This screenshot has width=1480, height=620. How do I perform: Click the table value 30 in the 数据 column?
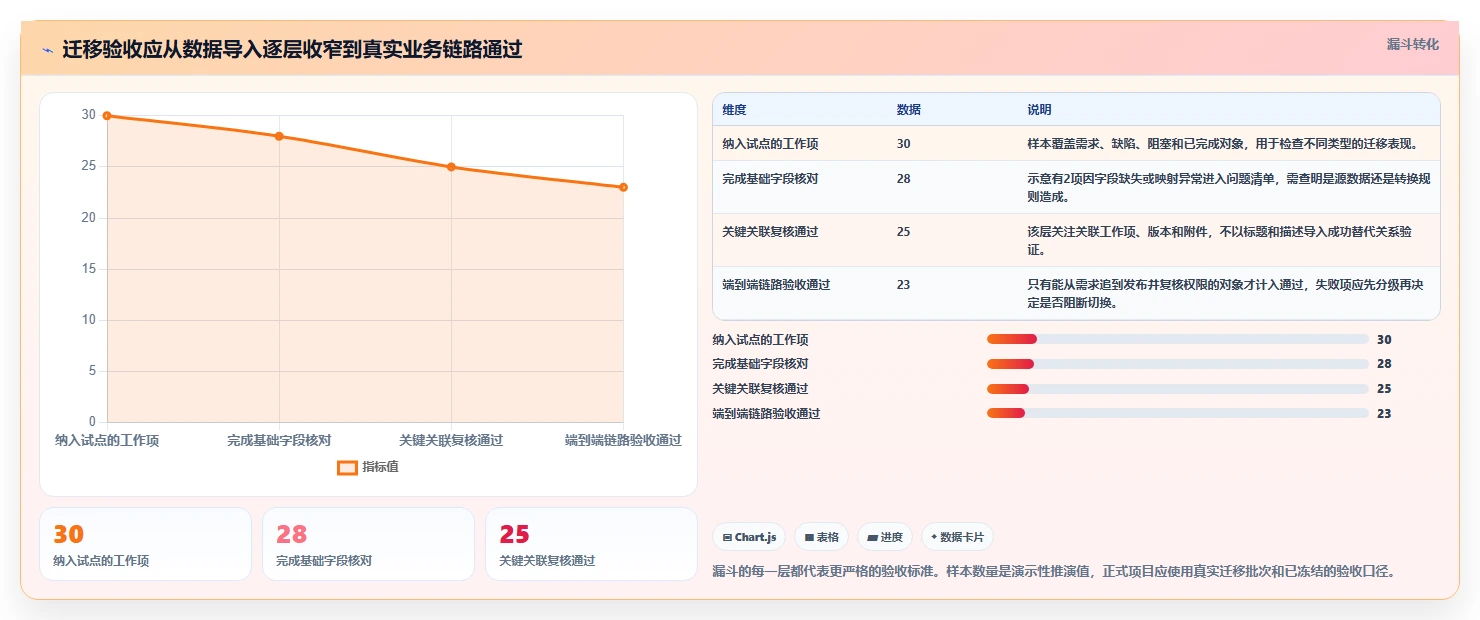pos(904,144)
